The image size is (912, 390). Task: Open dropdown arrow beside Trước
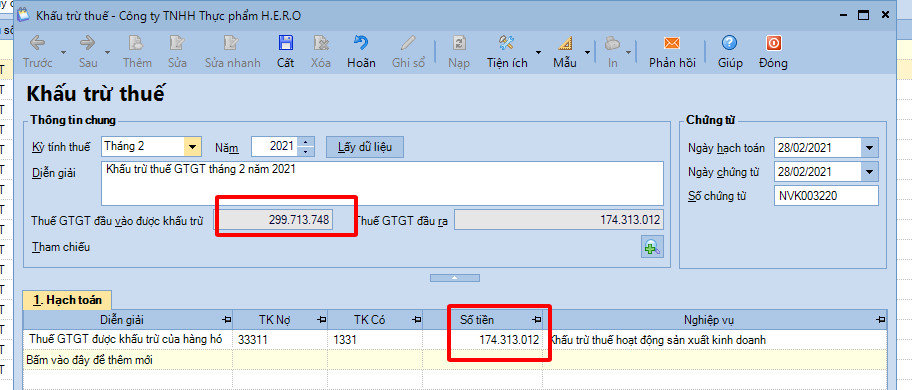[x=63, y=52]
